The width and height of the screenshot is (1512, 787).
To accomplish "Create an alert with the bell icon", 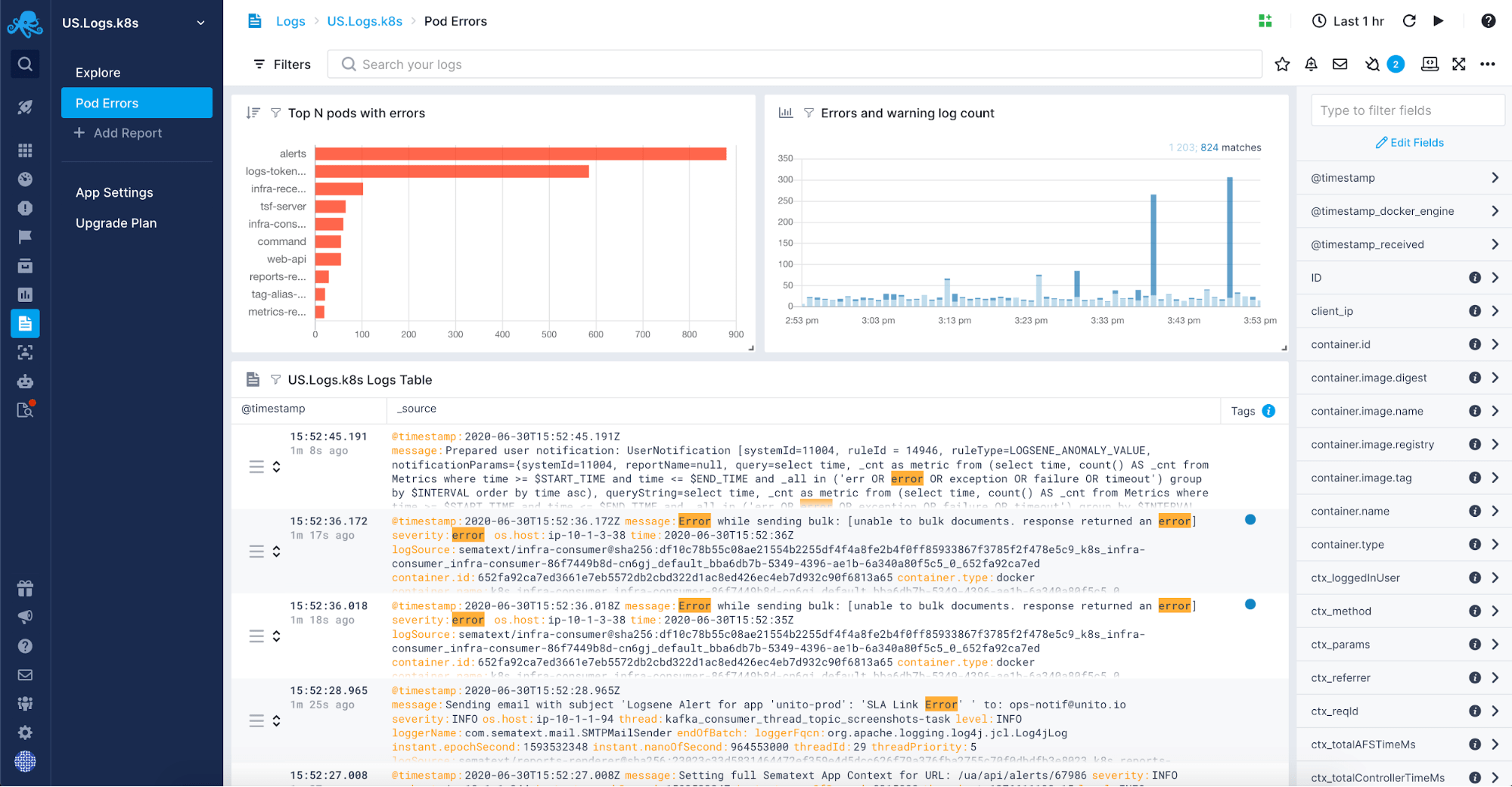I will point(1311,64).
